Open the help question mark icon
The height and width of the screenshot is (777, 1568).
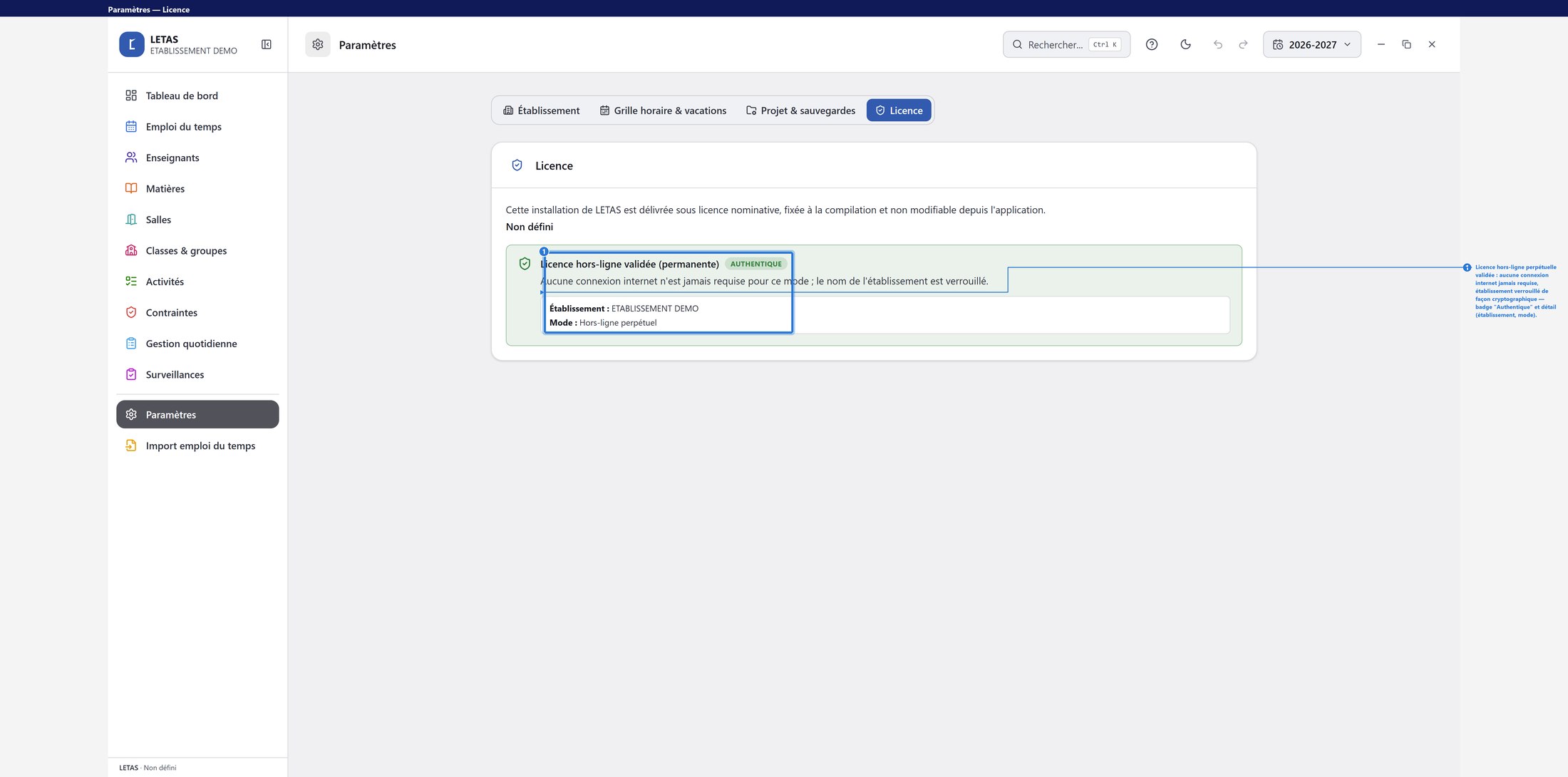[1152, 44]
